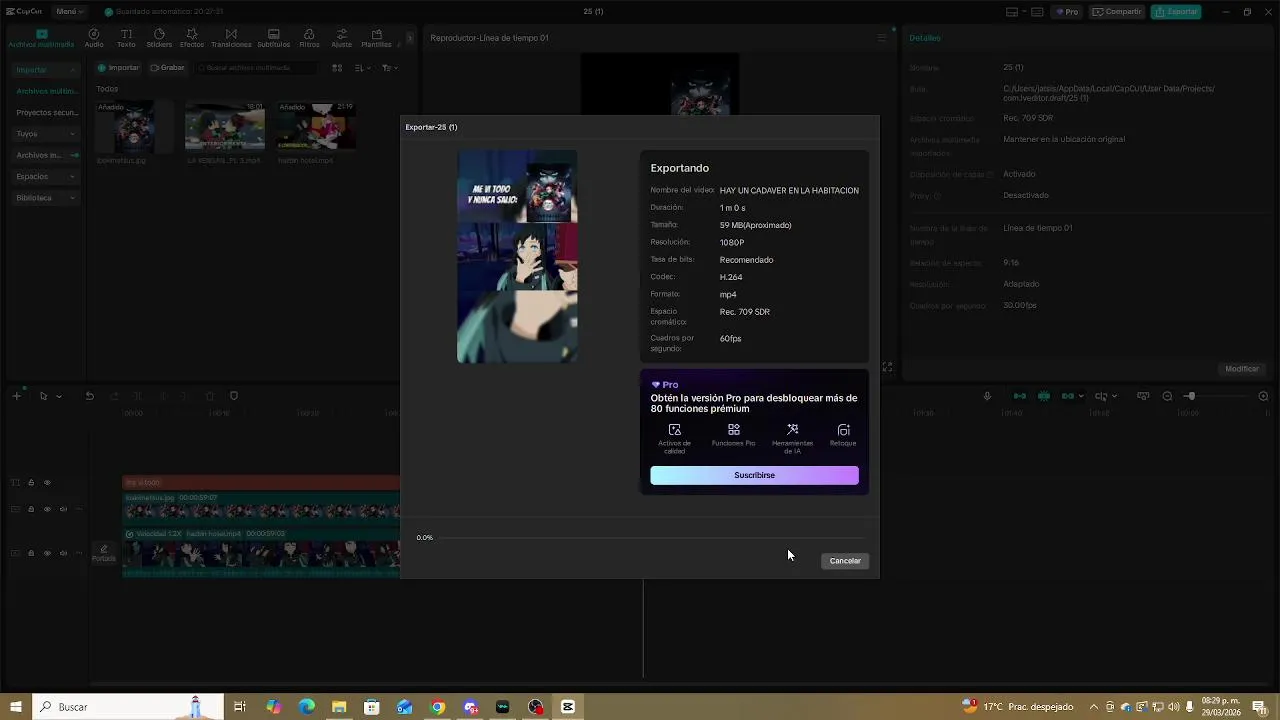The image size is (1280, 720).
Task: Lock the hazbin hotel main track
Action: tap(31, 553)
